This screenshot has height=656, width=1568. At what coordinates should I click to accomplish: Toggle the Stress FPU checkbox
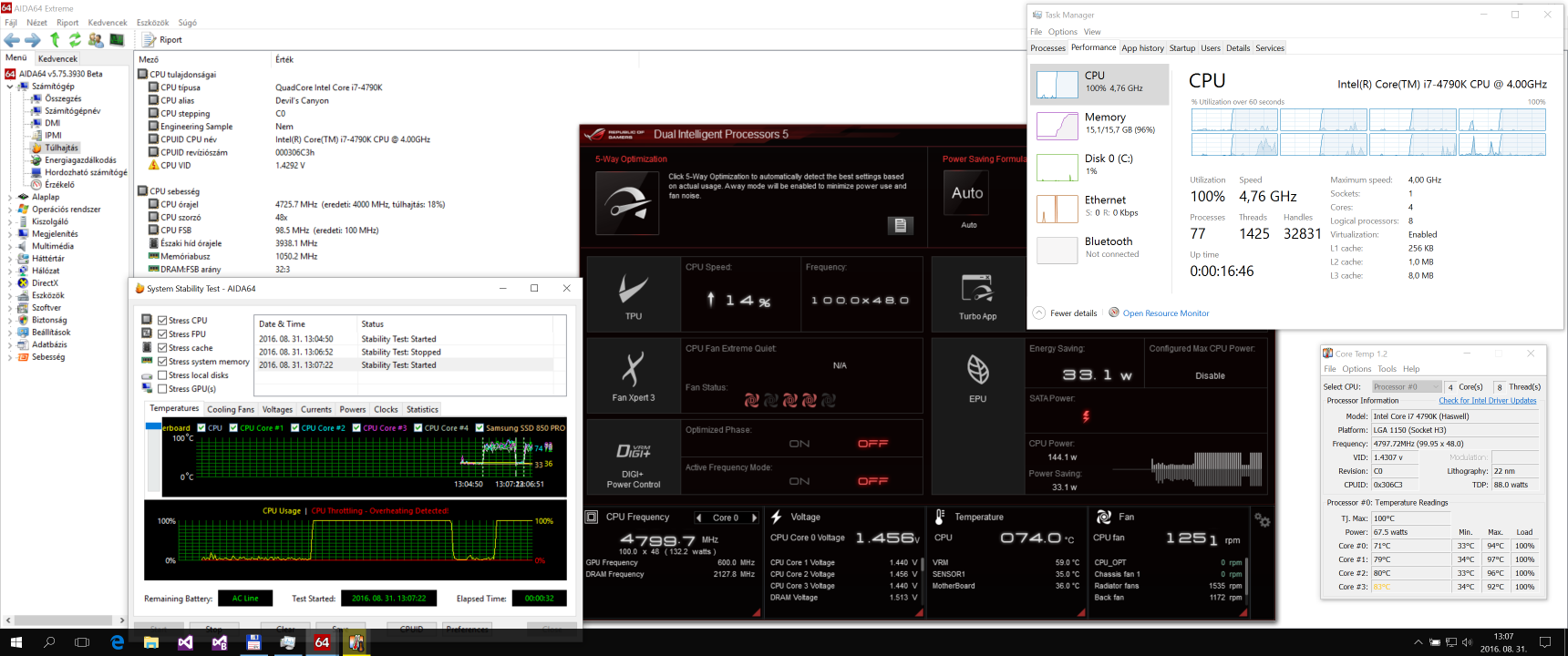click(162, 334)
